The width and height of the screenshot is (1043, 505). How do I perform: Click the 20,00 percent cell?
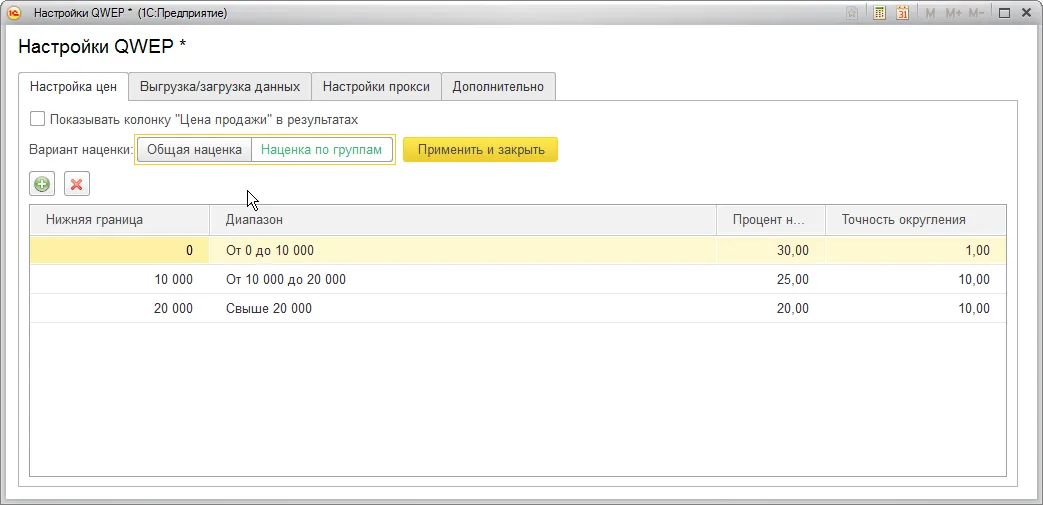click(x=792, y=309)
